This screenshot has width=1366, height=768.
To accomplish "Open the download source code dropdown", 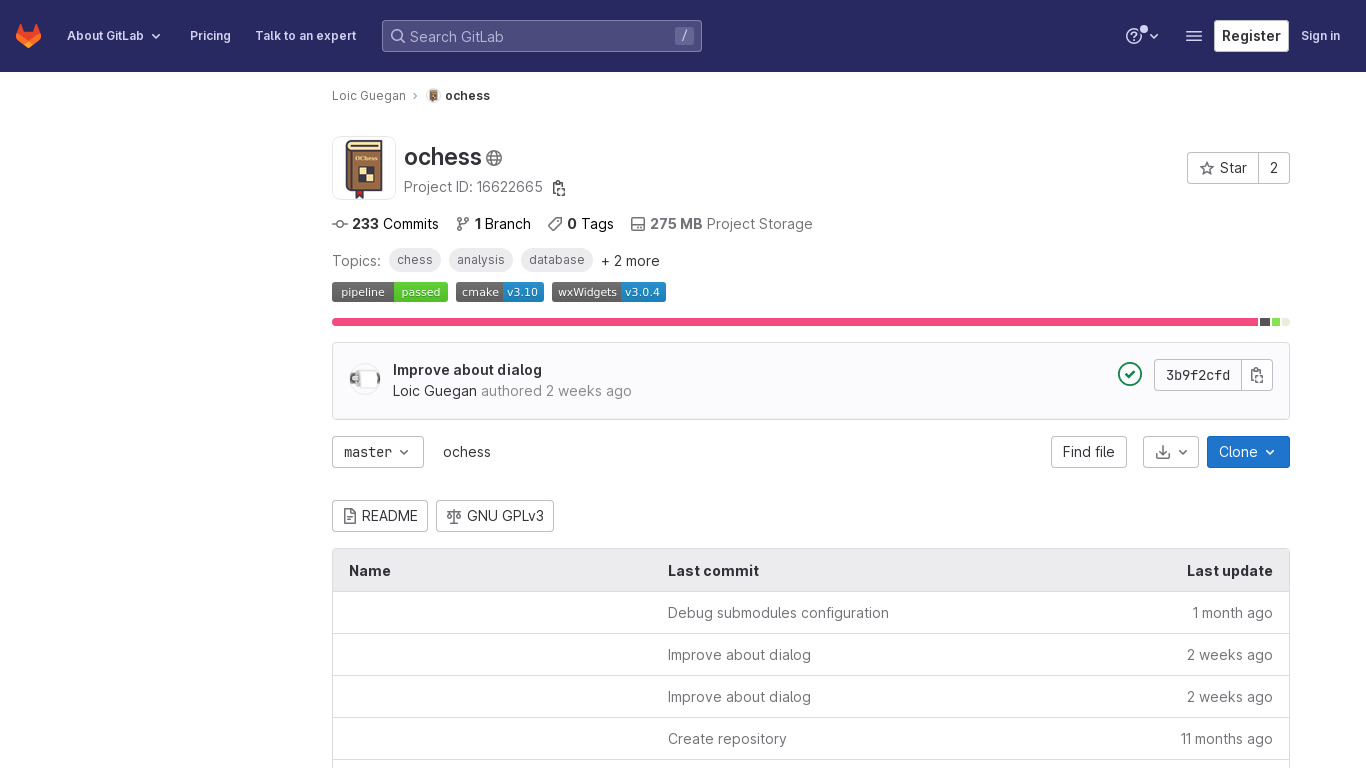I will click(1171, 452).
